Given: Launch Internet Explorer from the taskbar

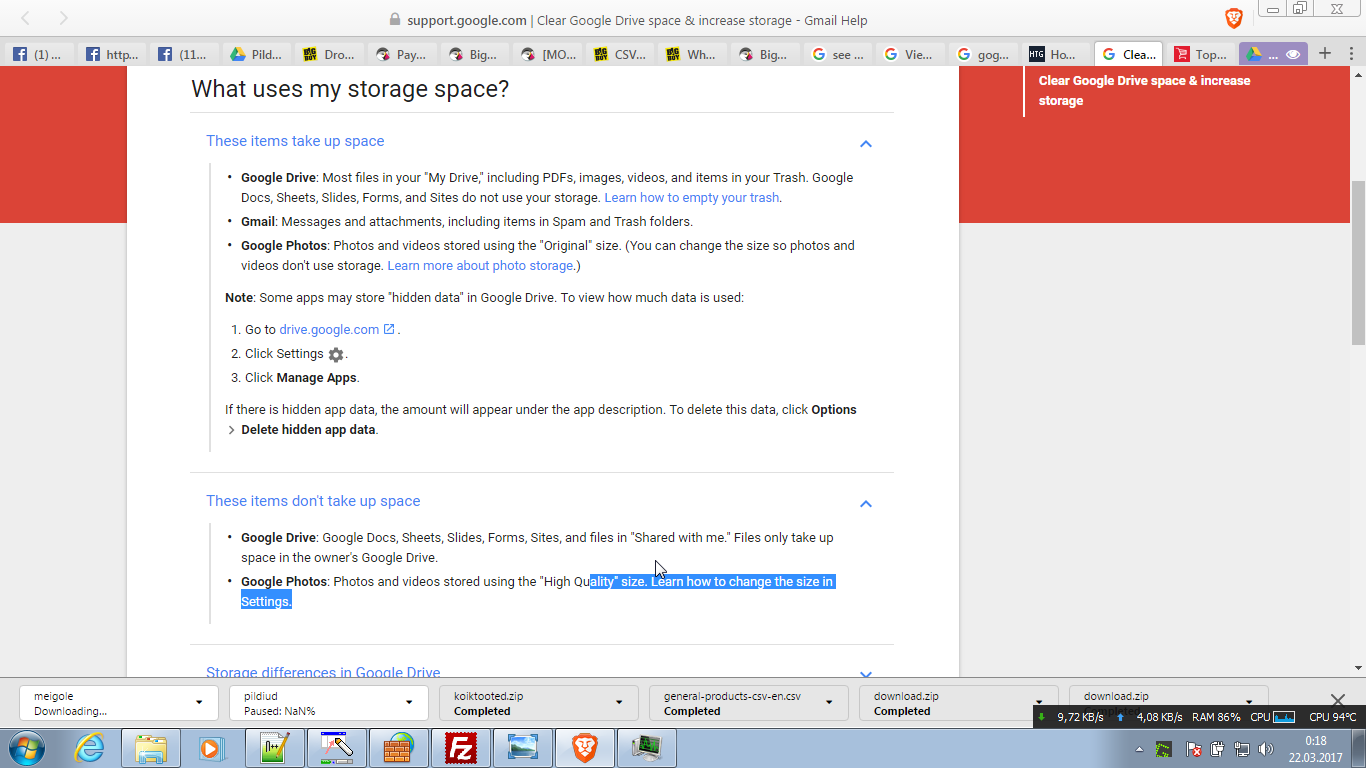Looking at the screenshot, I should pyautogui.click(x=90, y=748).
